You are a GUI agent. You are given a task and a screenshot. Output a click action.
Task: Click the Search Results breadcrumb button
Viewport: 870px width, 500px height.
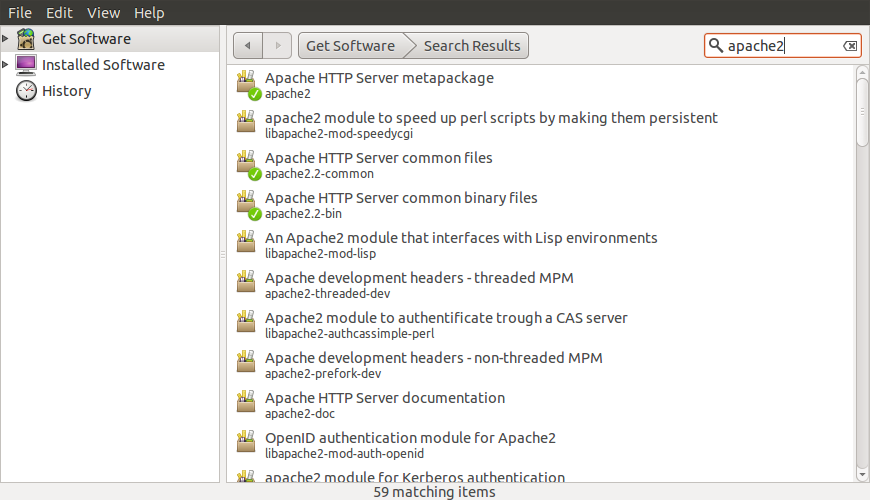click(472, 46)
